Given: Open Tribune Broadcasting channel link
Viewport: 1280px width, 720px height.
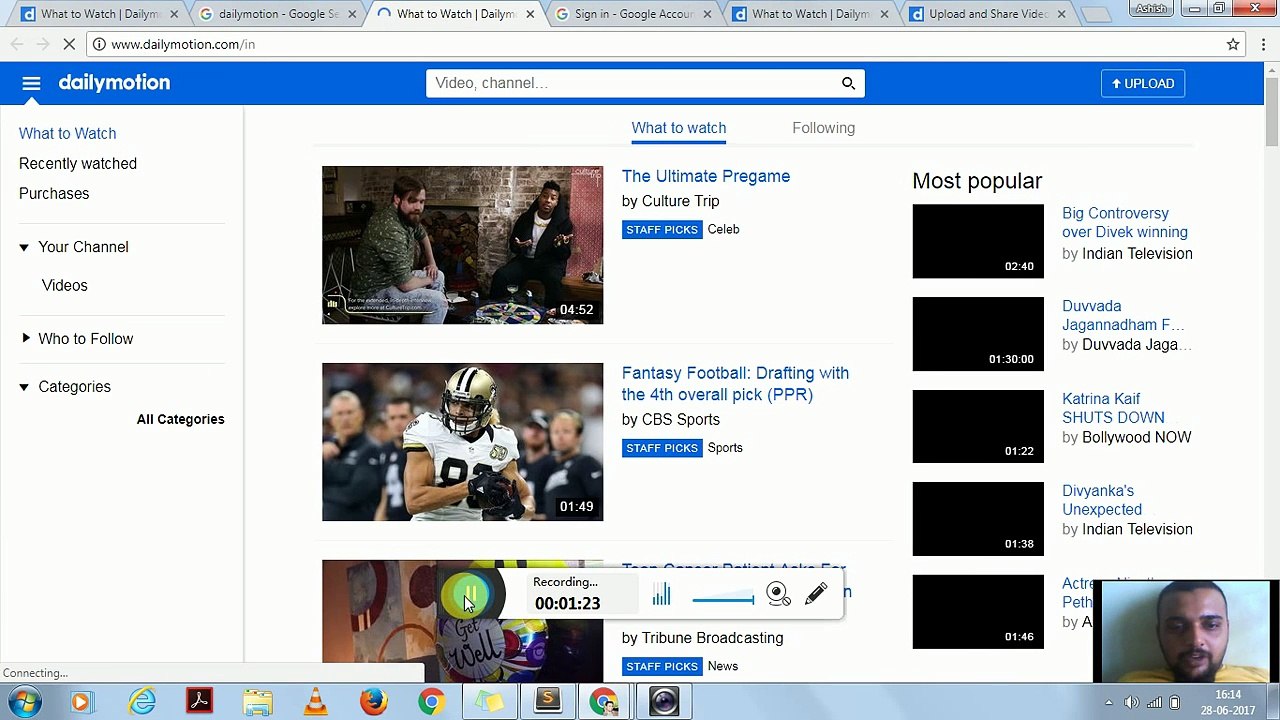Looking at the screenshot, I should [712, 638].
